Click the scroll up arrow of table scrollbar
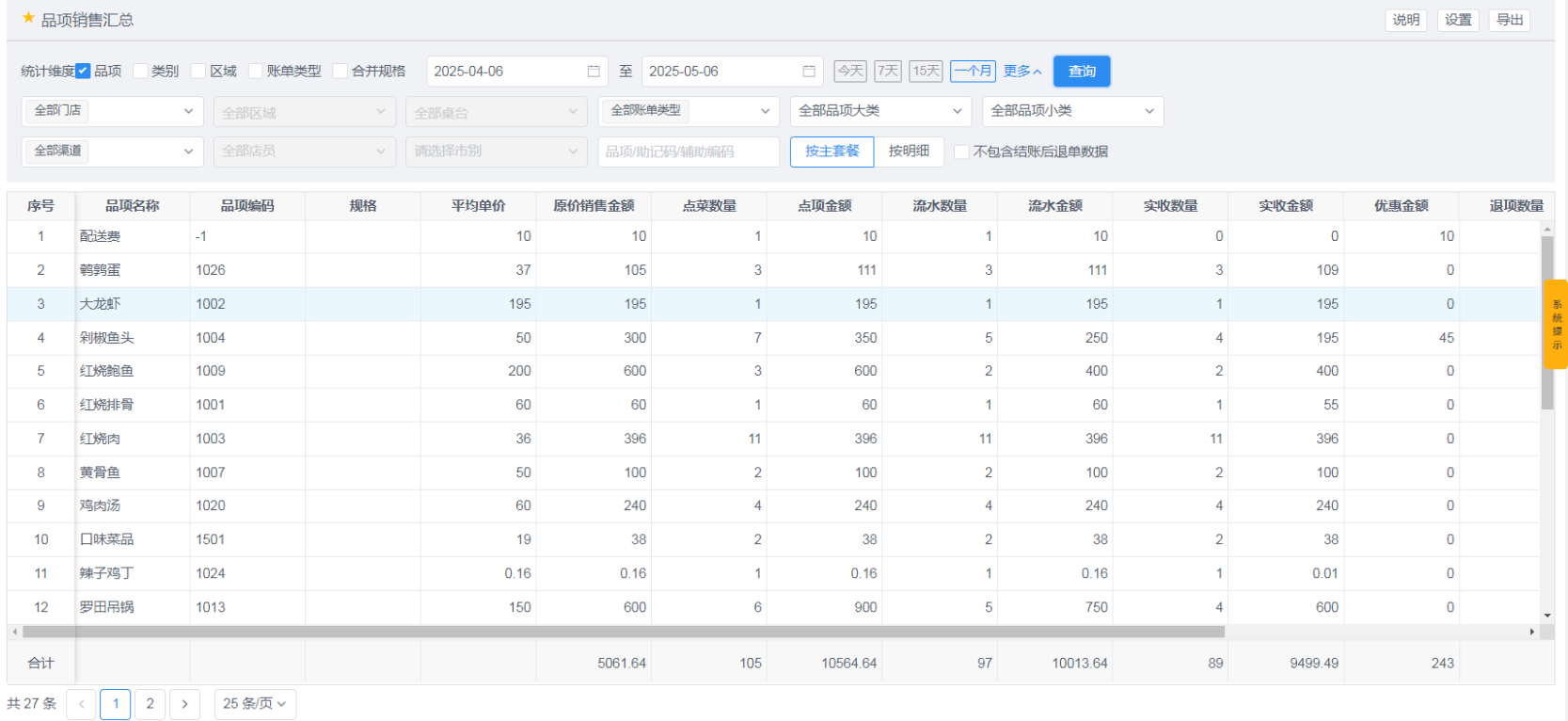This screenshot has width=1568, height=721. (x=1547, y=229)
